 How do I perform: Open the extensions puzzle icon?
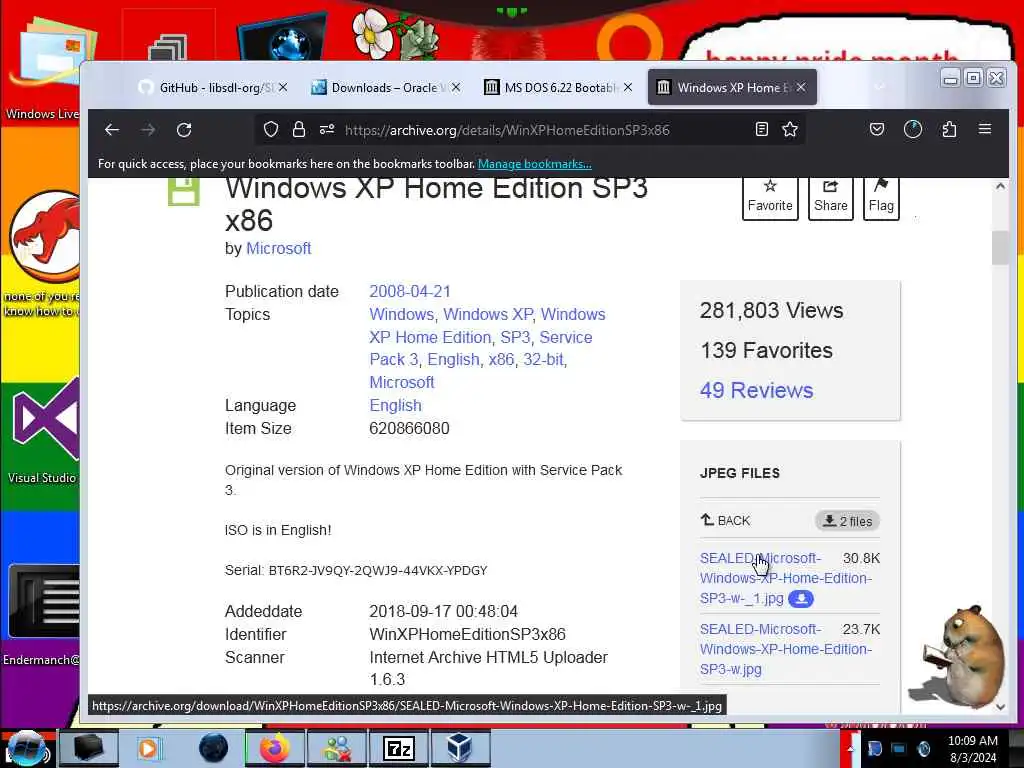pos(950,129)
